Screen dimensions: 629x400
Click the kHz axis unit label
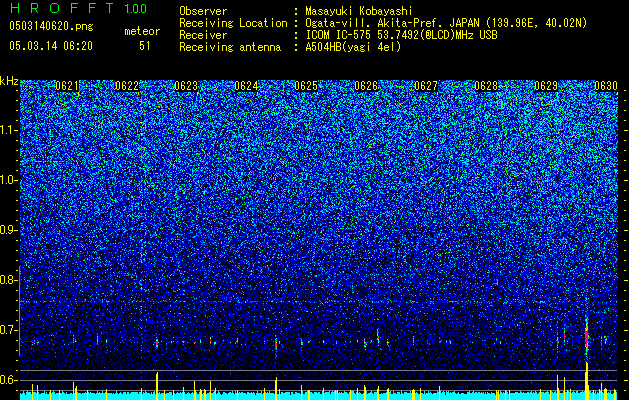point(9,81)
